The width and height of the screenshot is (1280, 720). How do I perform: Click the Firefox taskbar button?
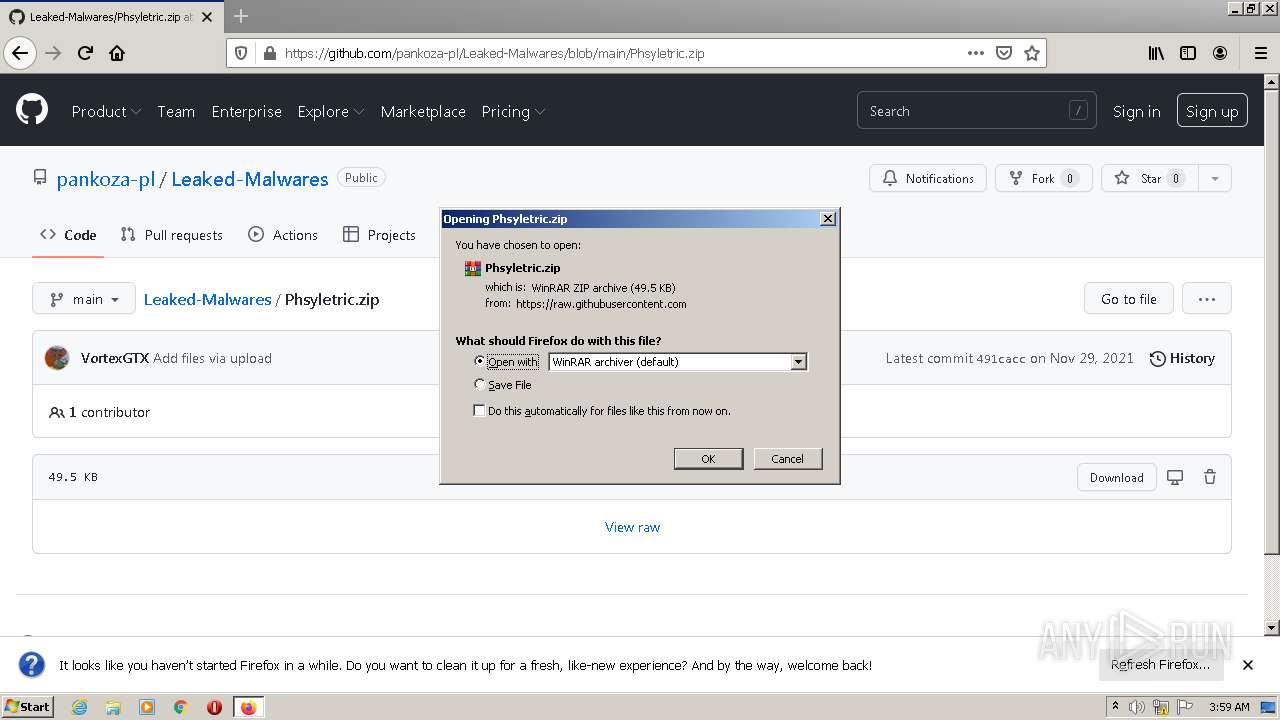tap(249, 707)
